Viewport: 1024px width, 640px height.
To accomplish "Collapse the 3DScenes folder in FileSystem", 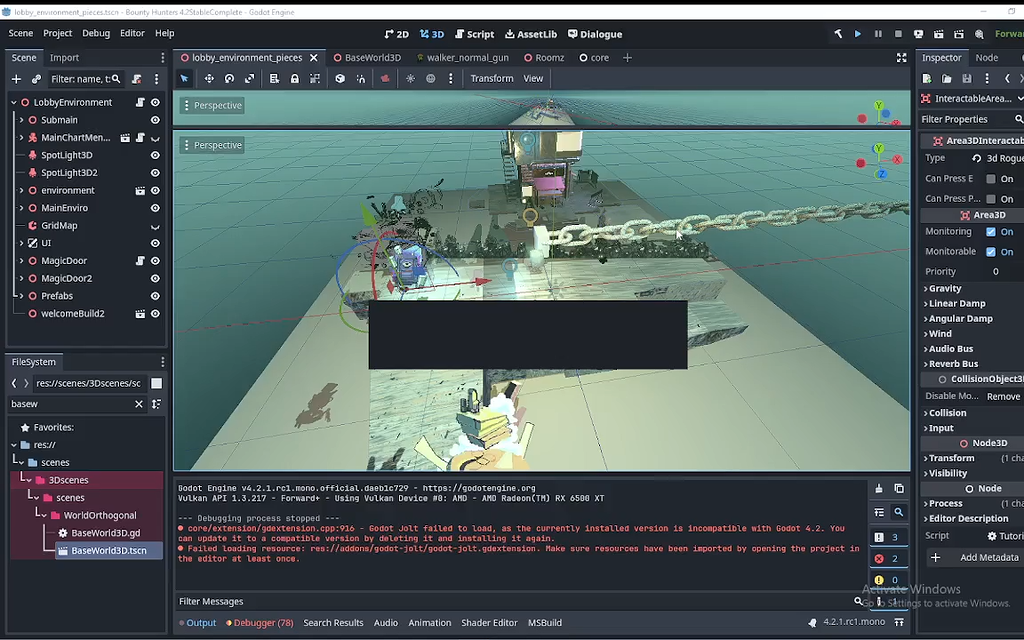I will 30,480.
